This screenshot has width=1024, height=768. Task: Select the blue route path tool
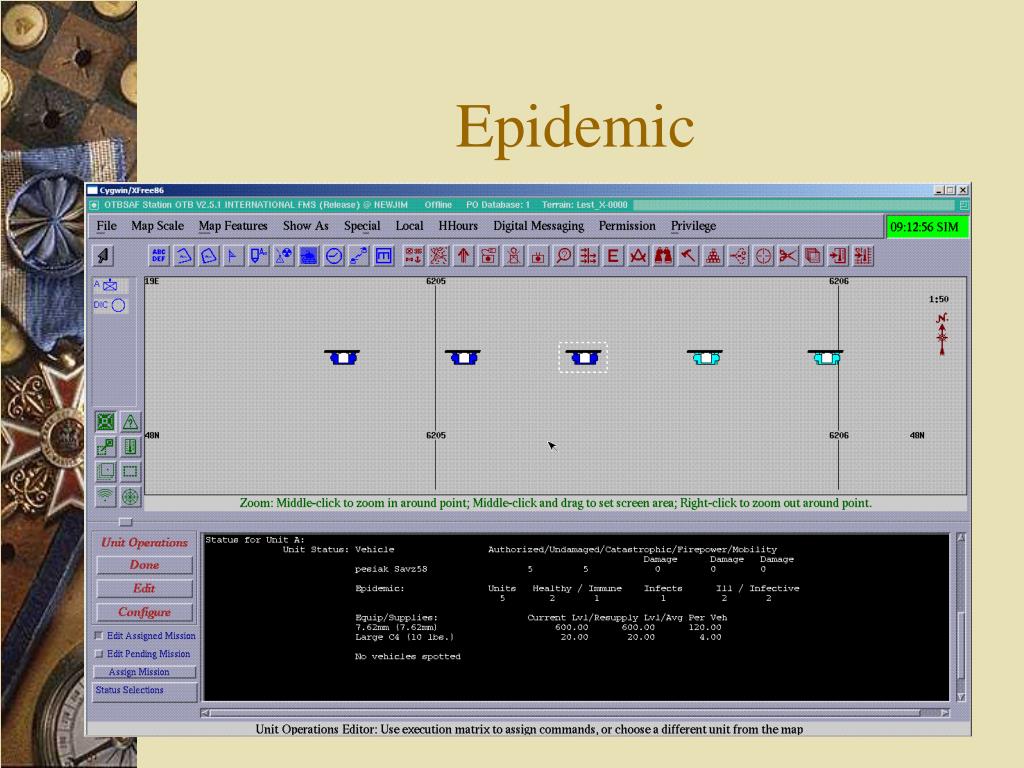(x=359, y=255)
